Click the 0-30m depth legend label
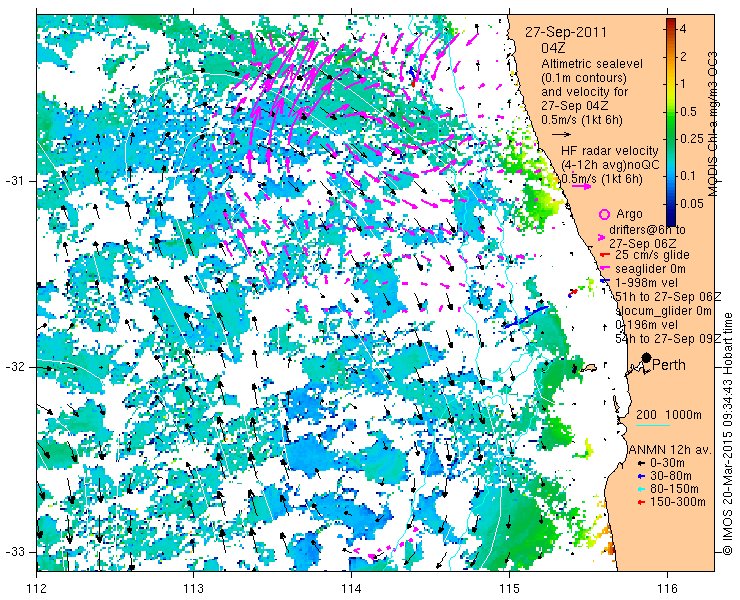Viewport: 740px width, 600px height. [x=667, y=464]
